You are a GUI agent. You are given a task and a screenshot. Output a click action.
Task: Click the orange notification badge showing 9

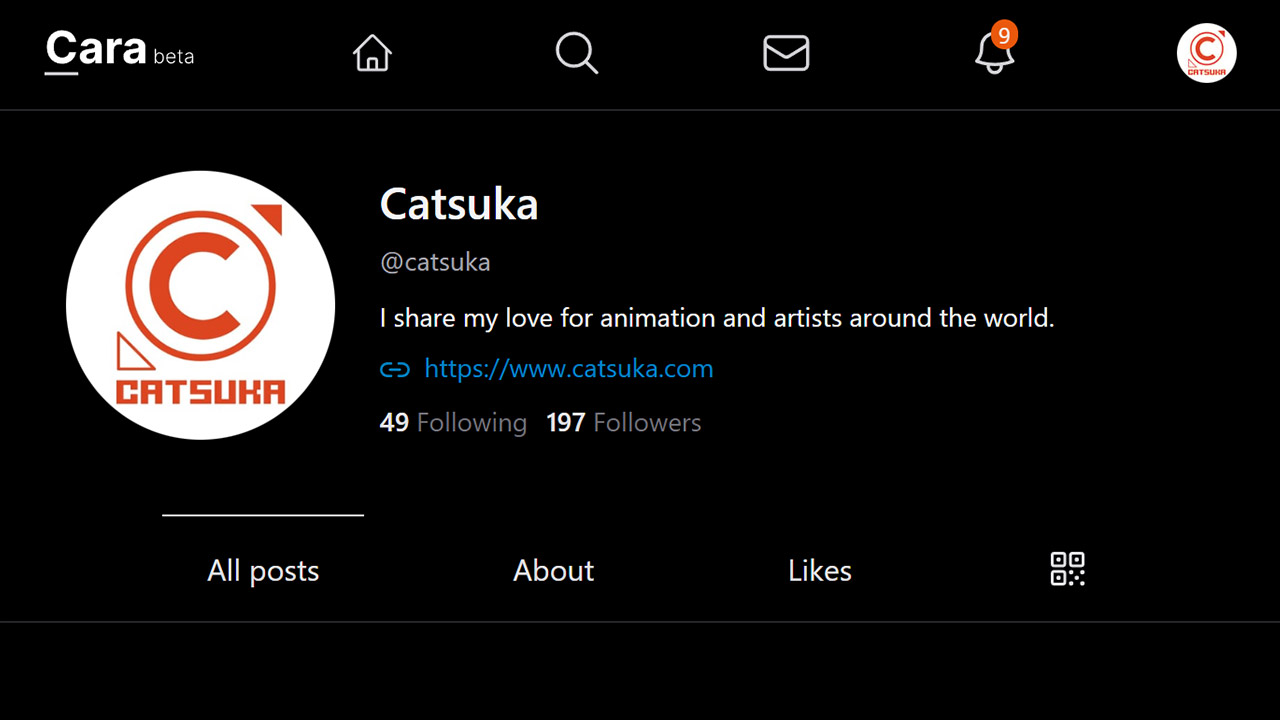(1004, 35)
